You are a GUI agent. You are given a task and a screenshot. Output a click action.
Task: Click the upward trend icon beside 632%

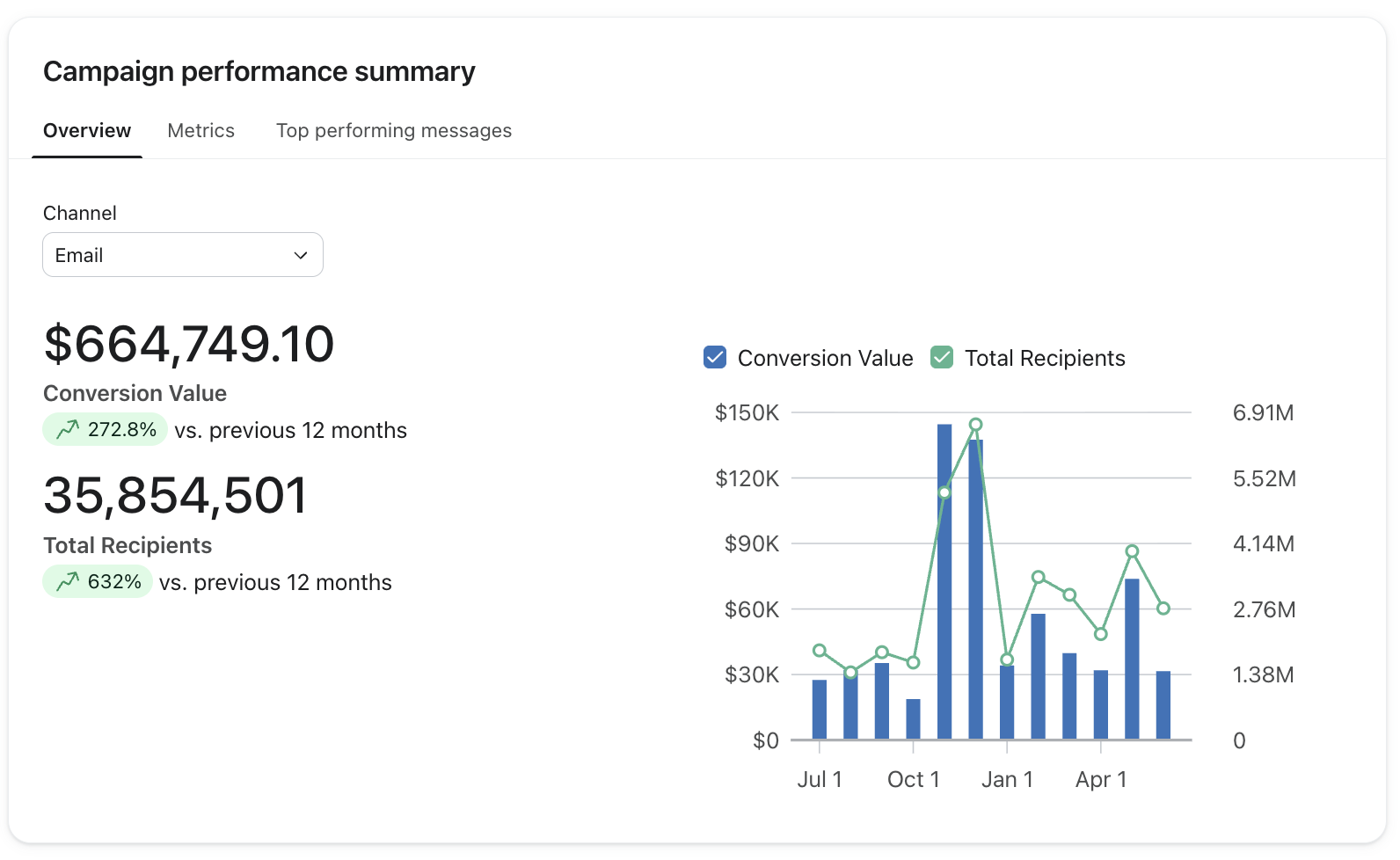pos(68,582)
